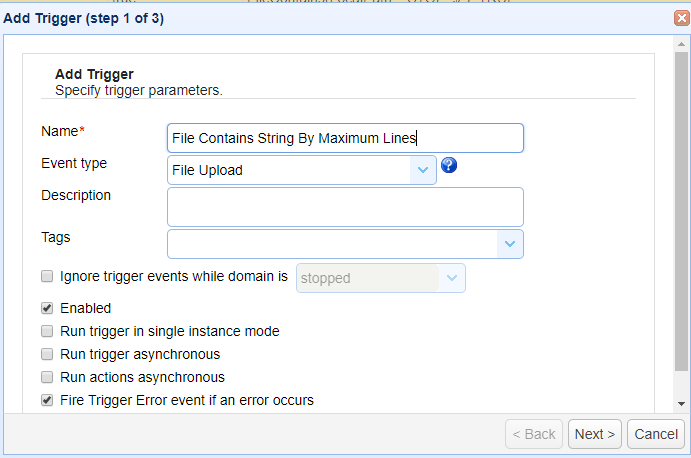The image size is (691, 458).
Task: Open the domain state dropdown showing stopped
Action: pos(452,278)
